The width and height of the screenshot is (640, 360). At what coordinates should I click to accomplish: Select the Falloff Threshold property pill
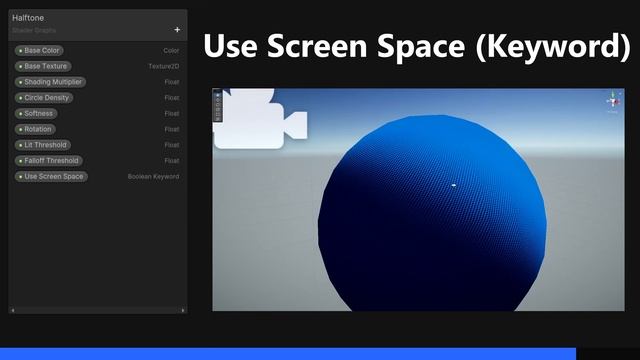tap(49, 161)
